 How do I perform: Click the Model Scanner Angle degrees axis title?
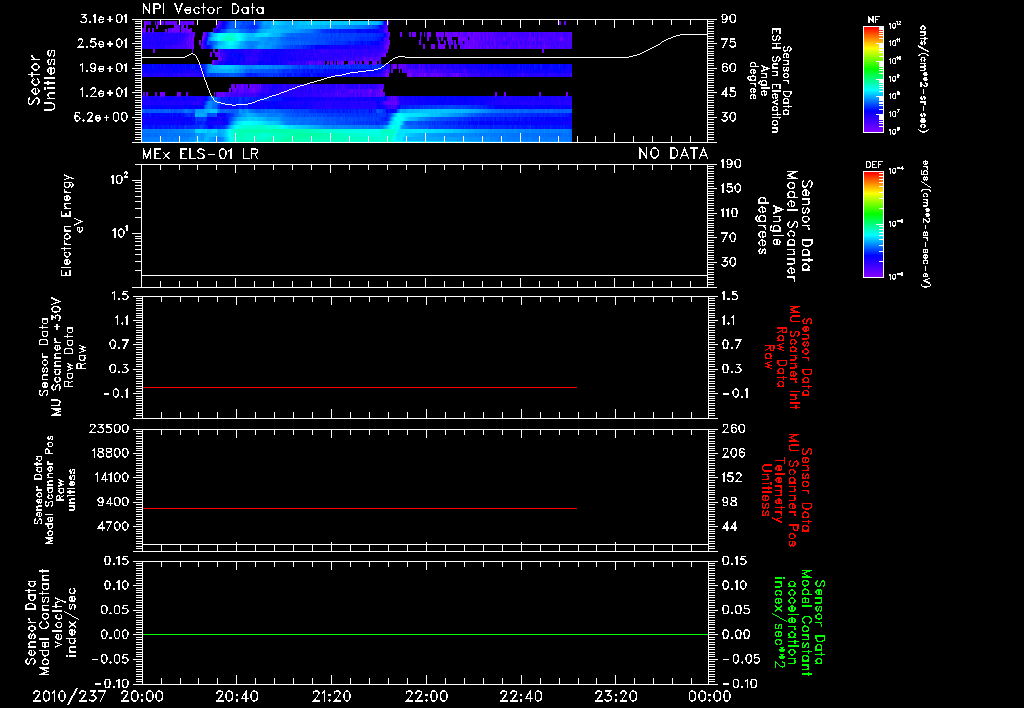pos(785,226)
